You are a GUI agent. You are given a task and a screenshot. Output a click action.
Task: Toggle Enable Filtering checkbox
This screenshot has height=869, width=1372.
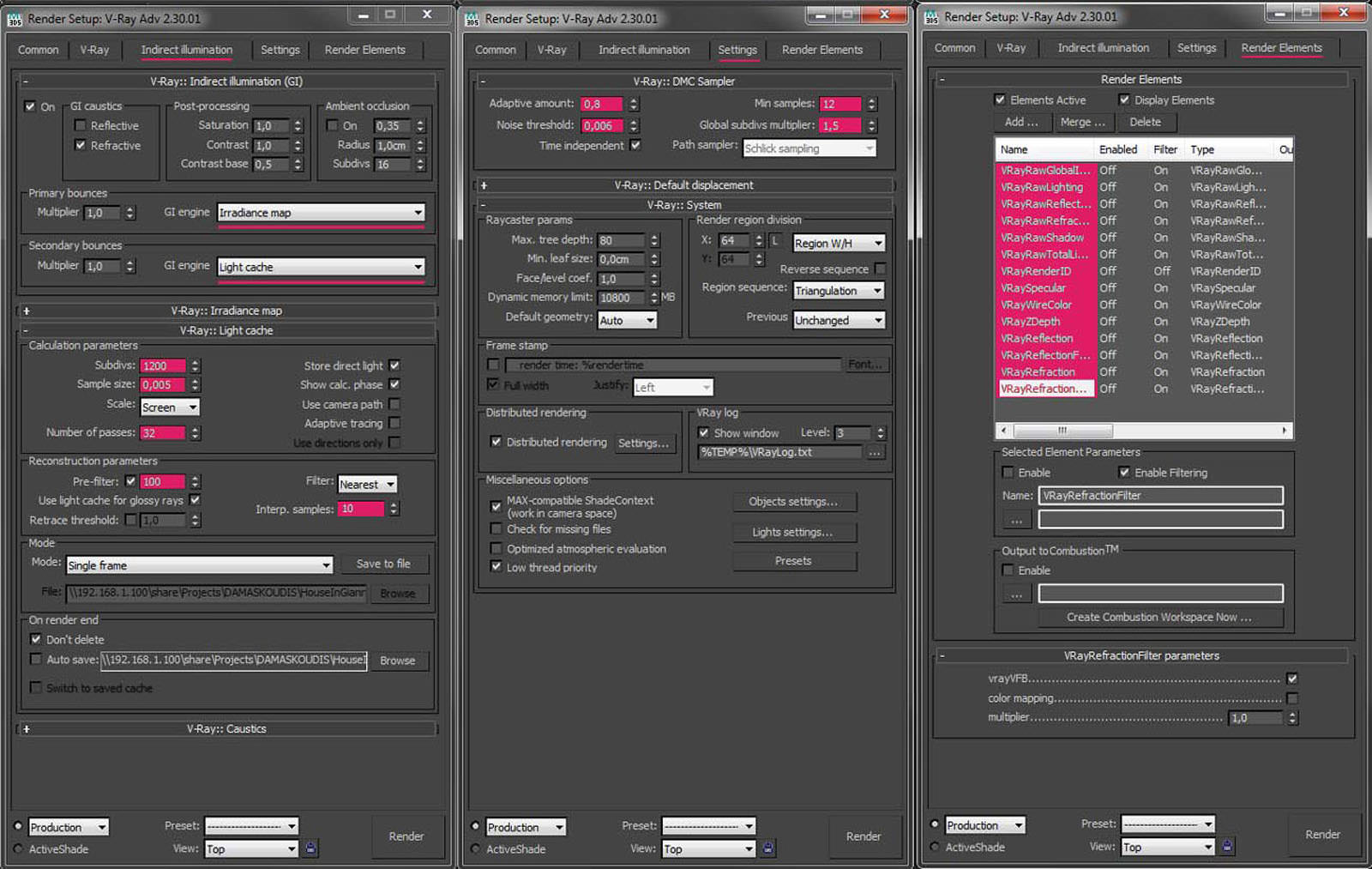point(1124,473)
